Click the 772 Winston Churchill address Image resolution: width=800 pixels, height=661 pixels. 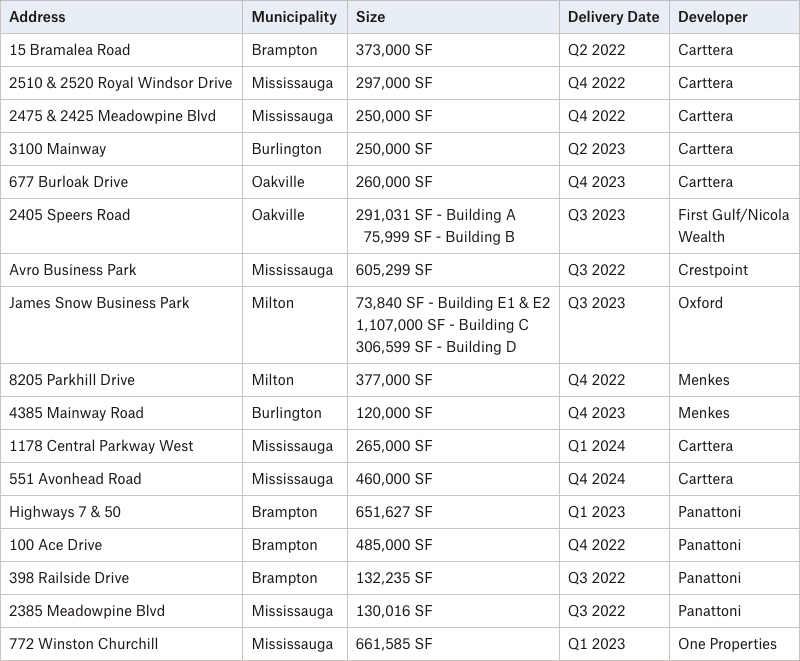tap(84, 644)
